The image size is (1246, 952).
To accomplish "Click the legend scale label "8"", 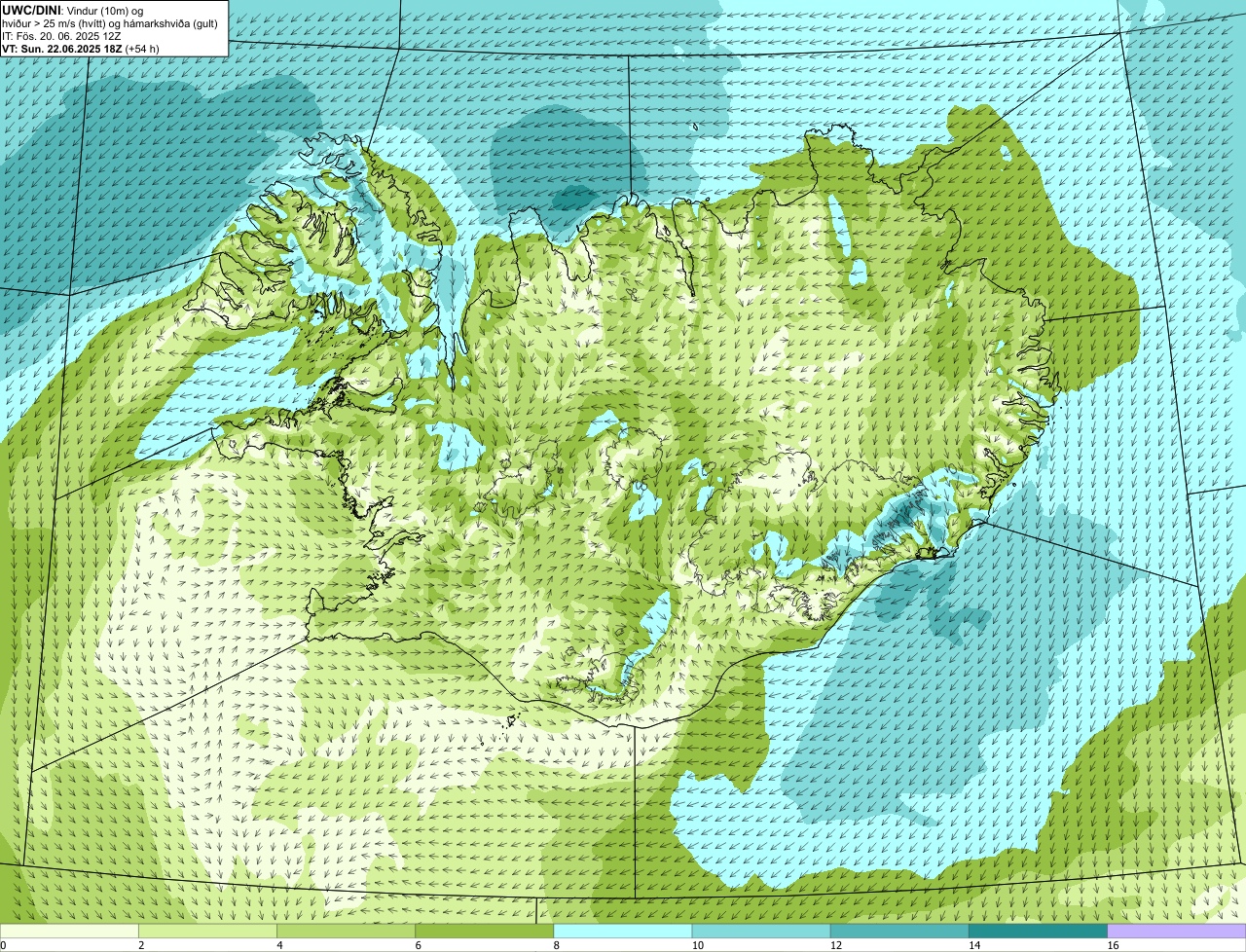I will click(x=556, y=945).
